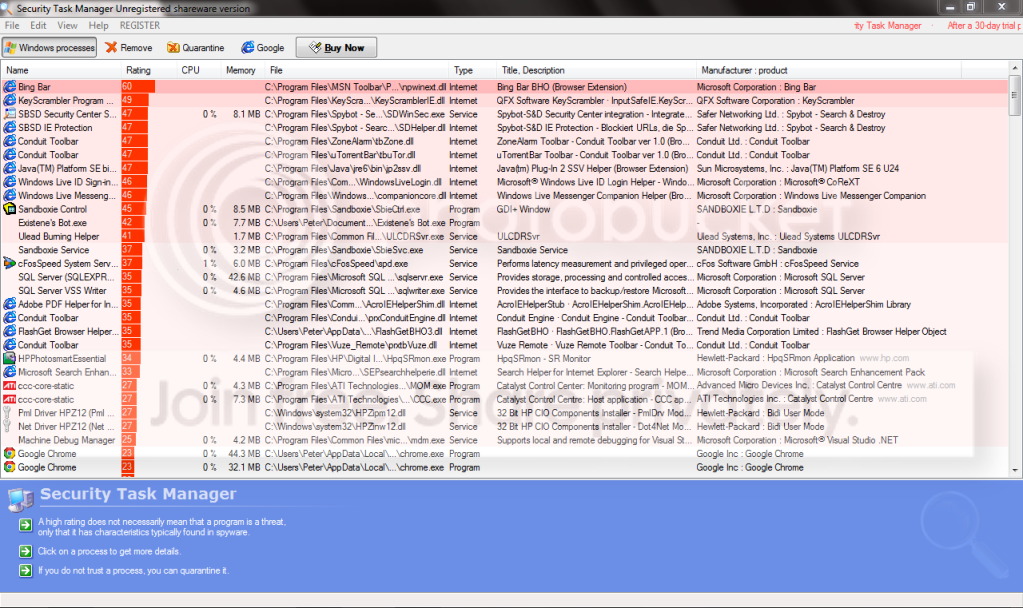1023x608 pixels.
Task: Select the Machine Debug Manager row
Action: tap(505, 440)
